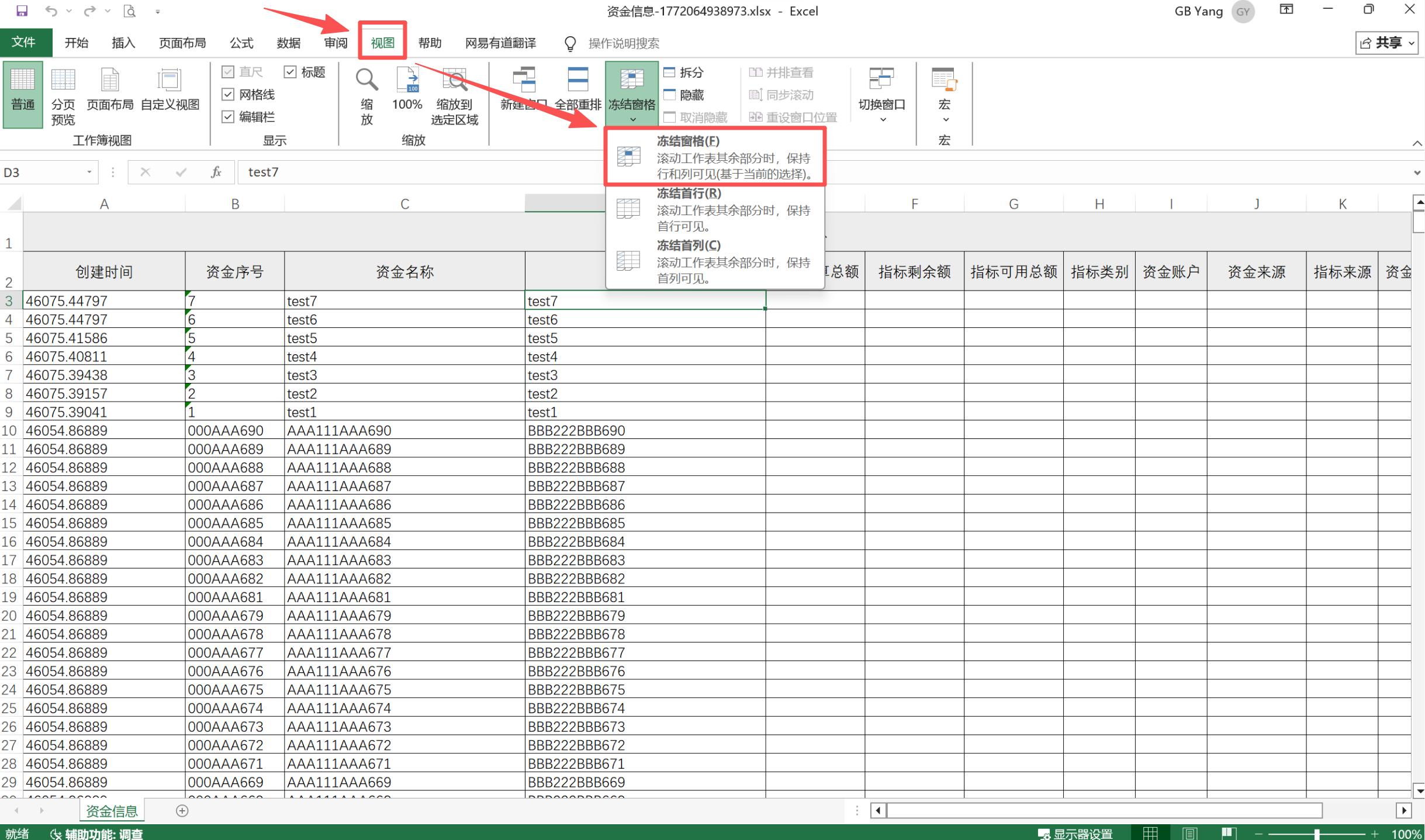Open display settings in status bar

point(1075,833)
